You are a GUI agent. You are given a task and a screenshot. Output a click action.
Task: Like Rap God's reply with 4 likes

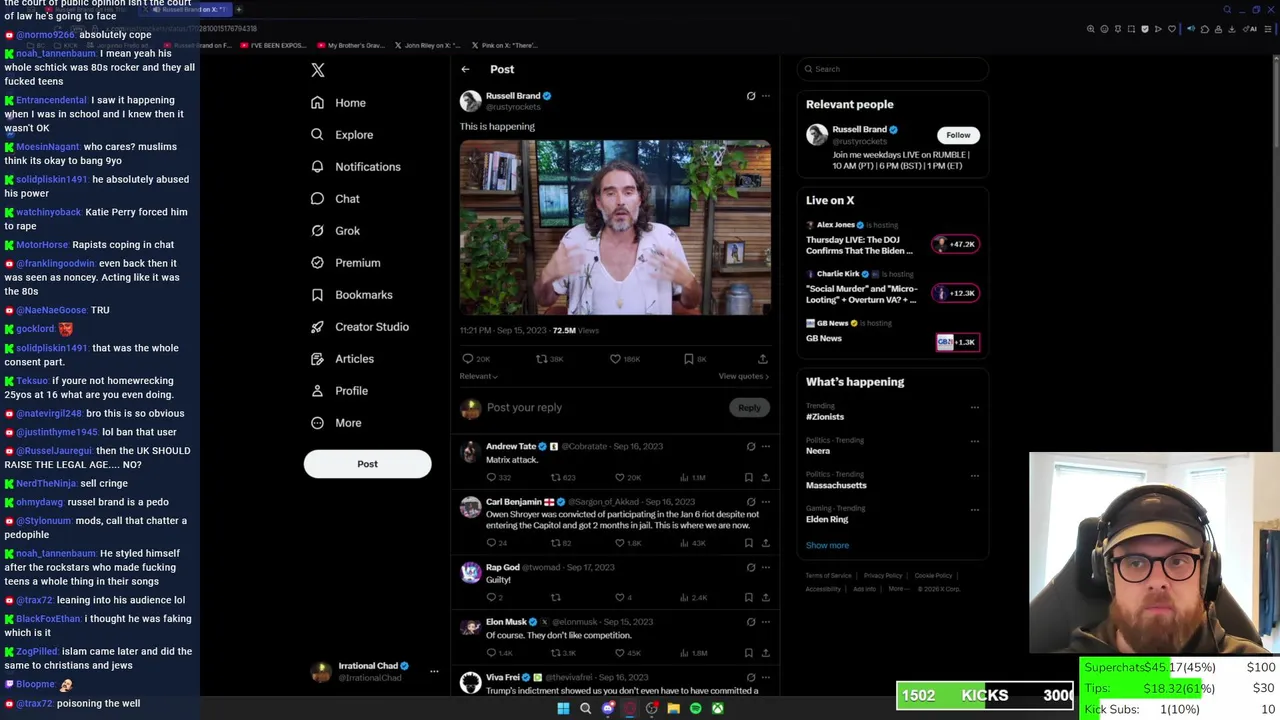[x=620, y=598]
